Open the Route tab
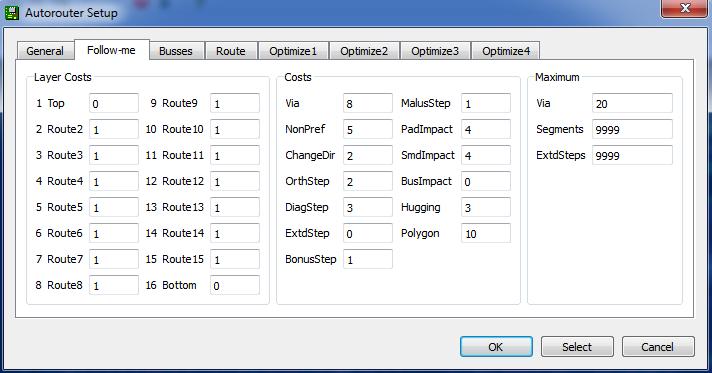This screenshot has height=373, width=712. point(231,51)
